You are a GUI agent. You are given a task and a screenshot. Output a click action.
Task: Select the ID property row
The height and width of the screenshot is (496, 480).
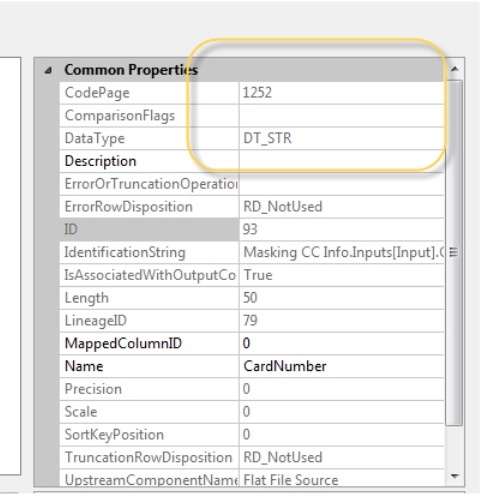click(x=252, y=229)
